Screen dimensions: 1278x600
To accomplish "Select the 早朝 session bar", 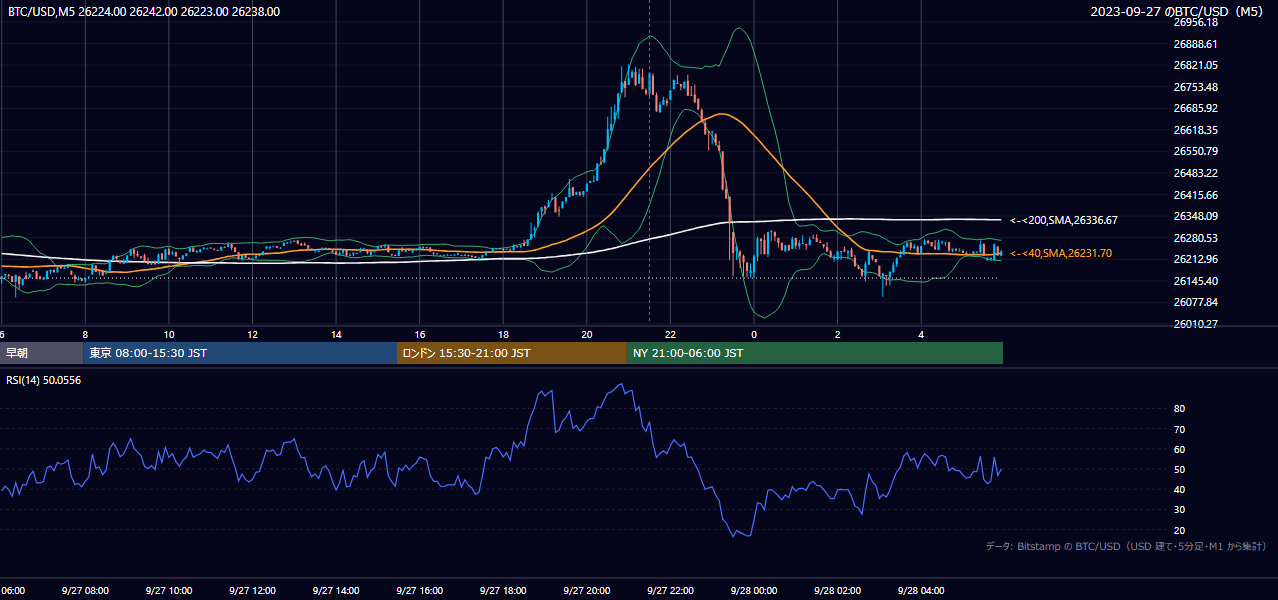I will (41, 353).
